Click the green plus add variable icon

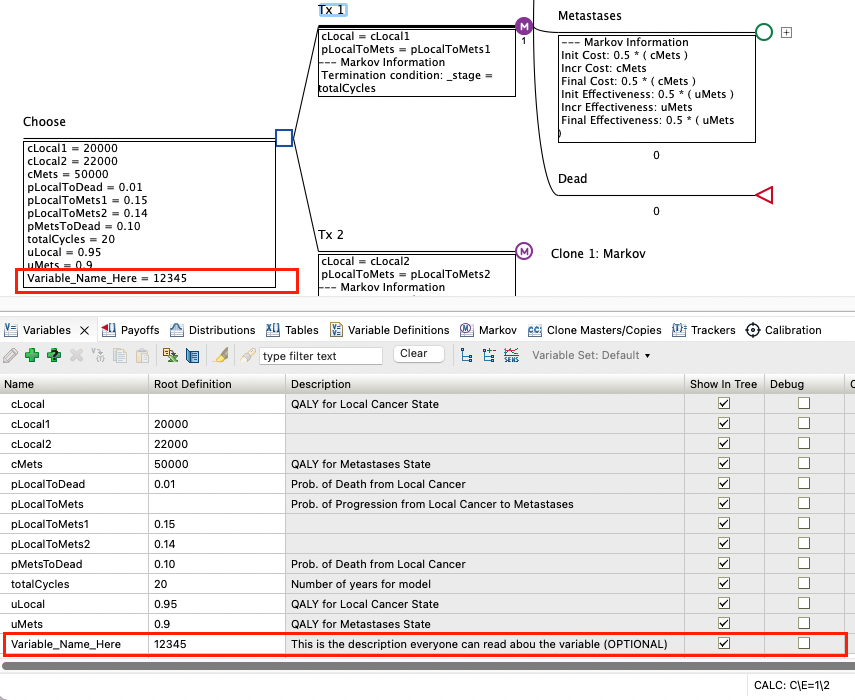[32, 355]
